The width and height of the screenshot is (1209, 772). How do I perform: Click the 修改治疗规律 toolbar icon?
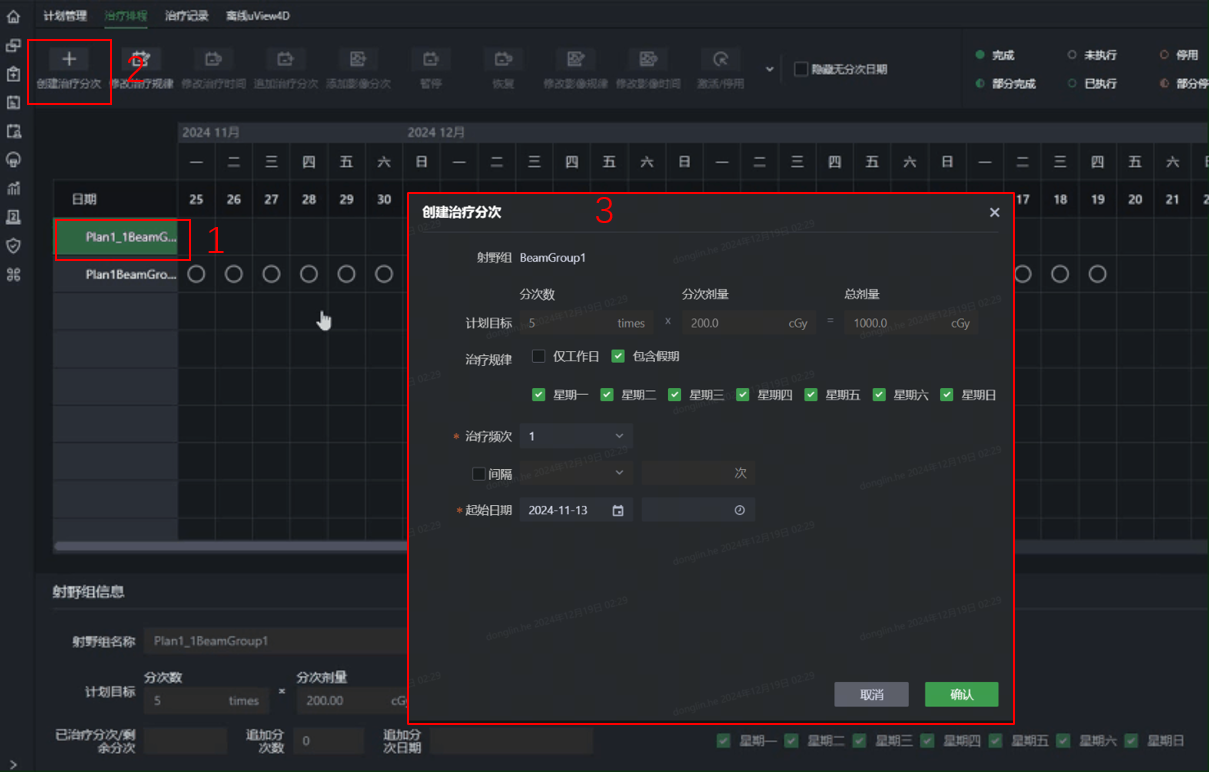click(141, 59)
